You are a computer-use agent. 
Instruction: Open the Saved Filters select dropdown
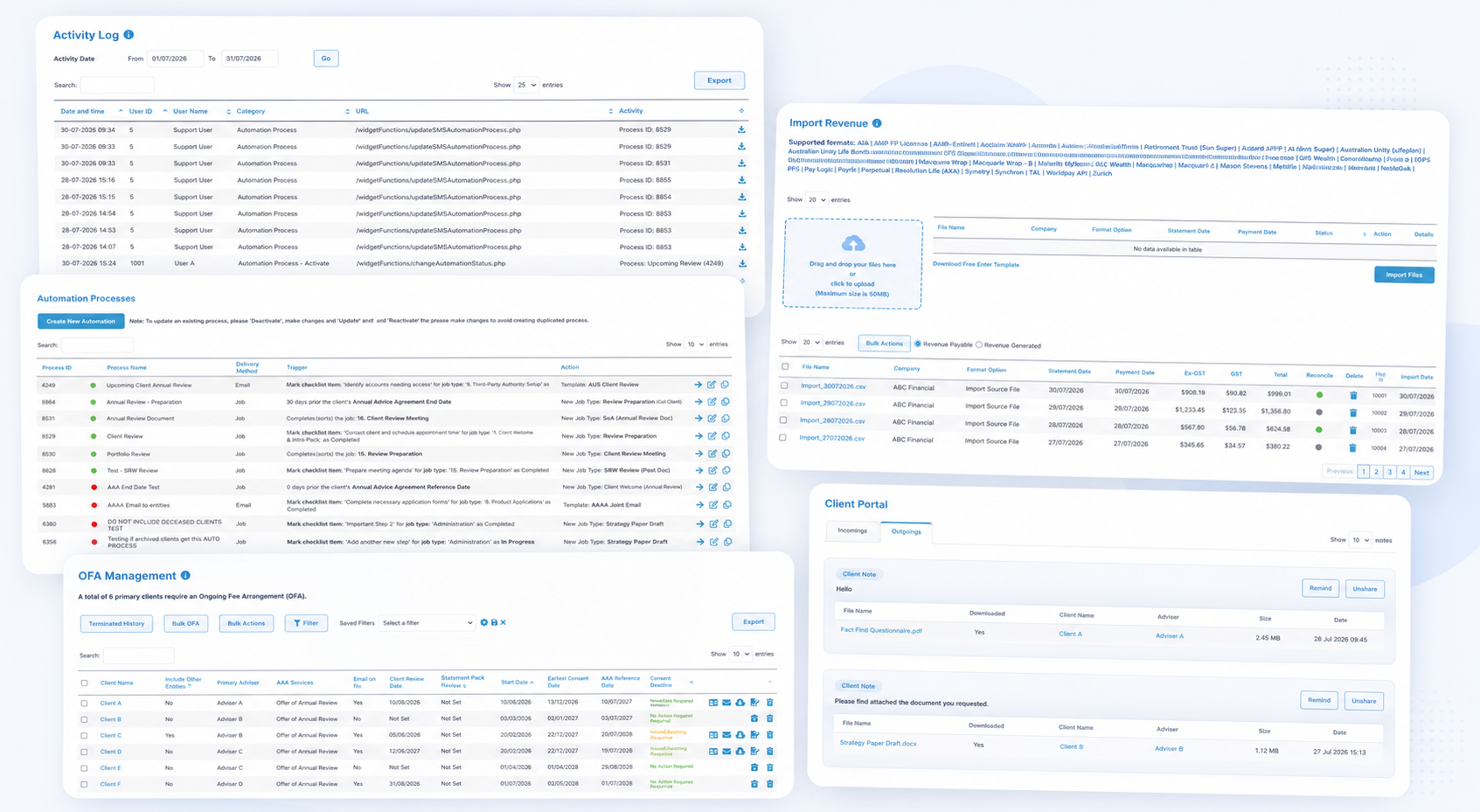tap(427, 622)
